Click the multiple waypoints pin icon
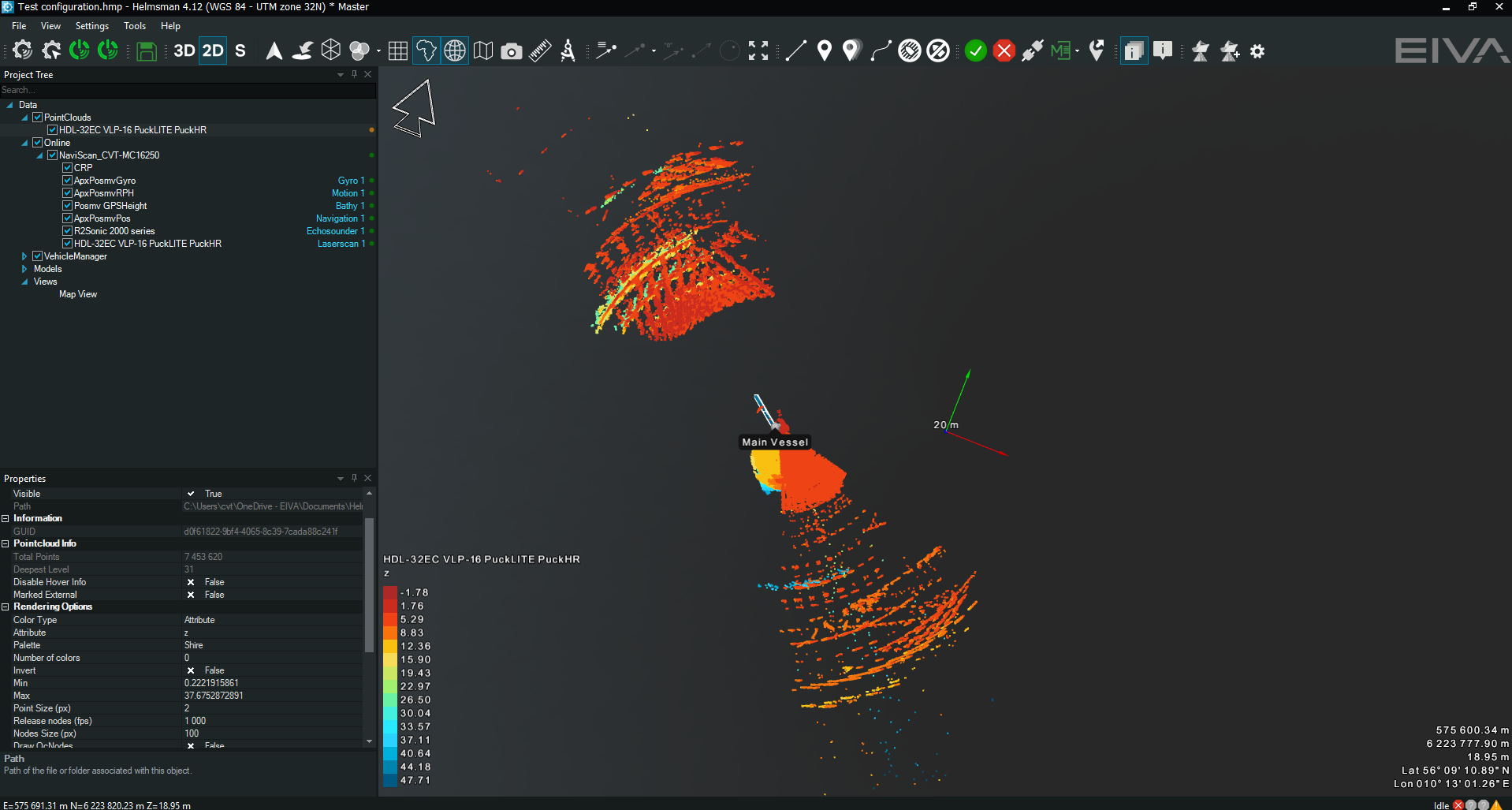Screen dimensions: 1512x810 click(851, 51)
